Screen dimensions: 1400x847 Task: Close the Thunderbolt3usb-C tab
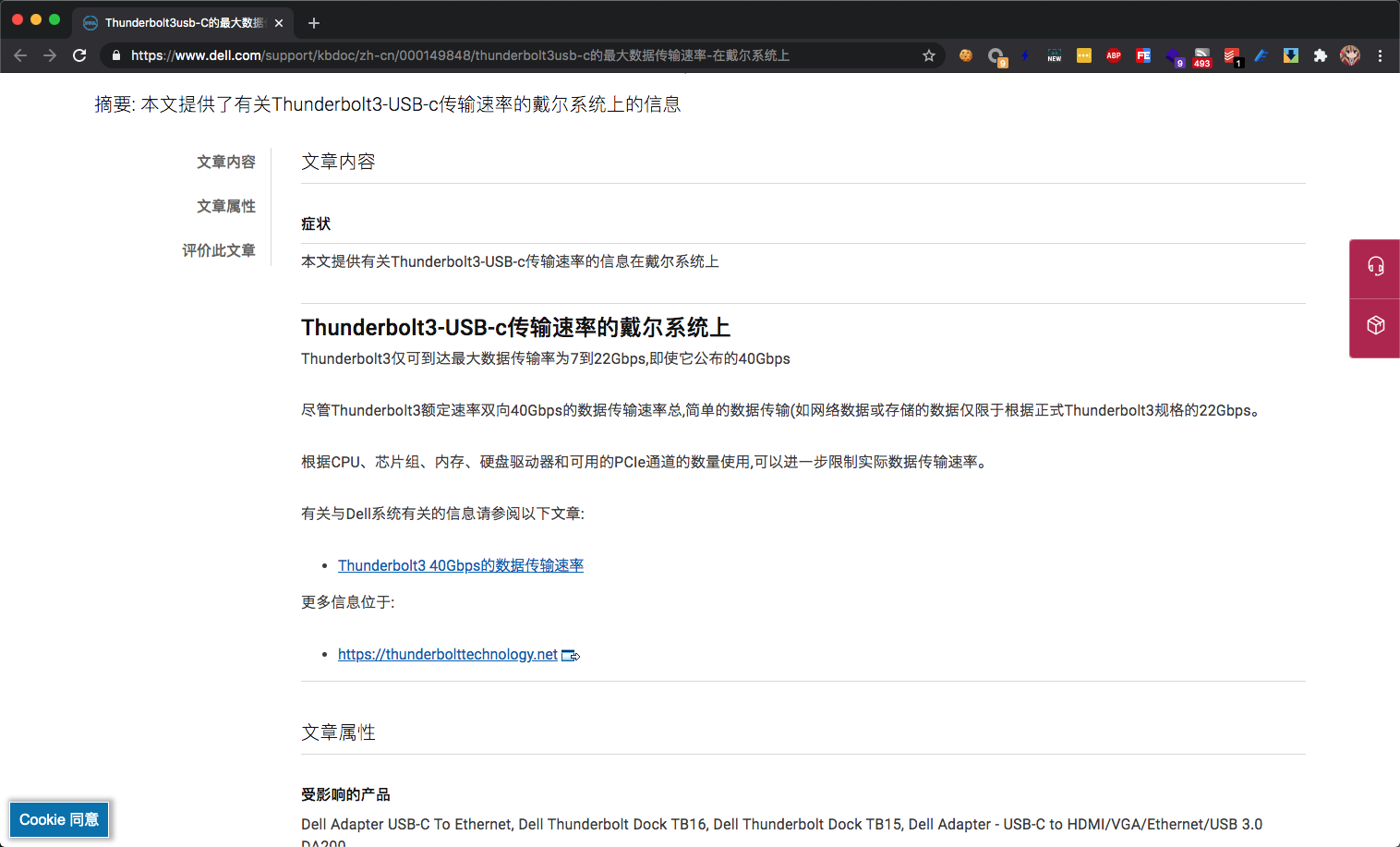279,23
